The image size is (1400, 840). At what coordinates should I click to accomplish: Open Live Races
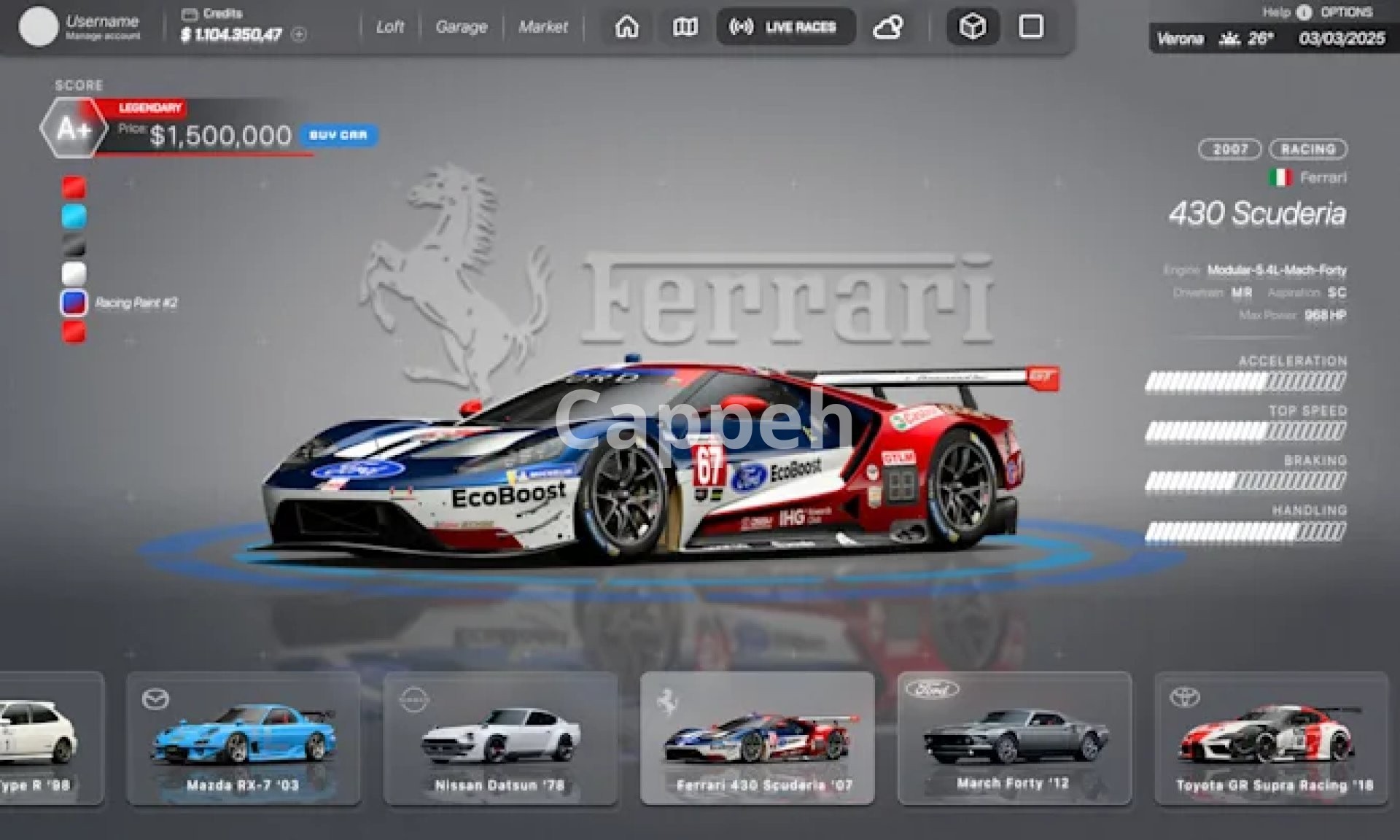785,27
